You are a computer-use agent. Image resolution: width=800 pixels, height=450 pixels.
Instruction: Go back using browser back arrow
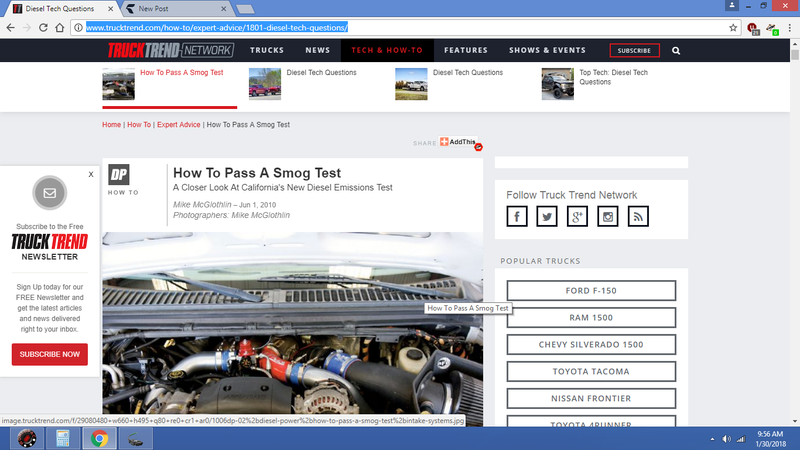coord(11,28)
